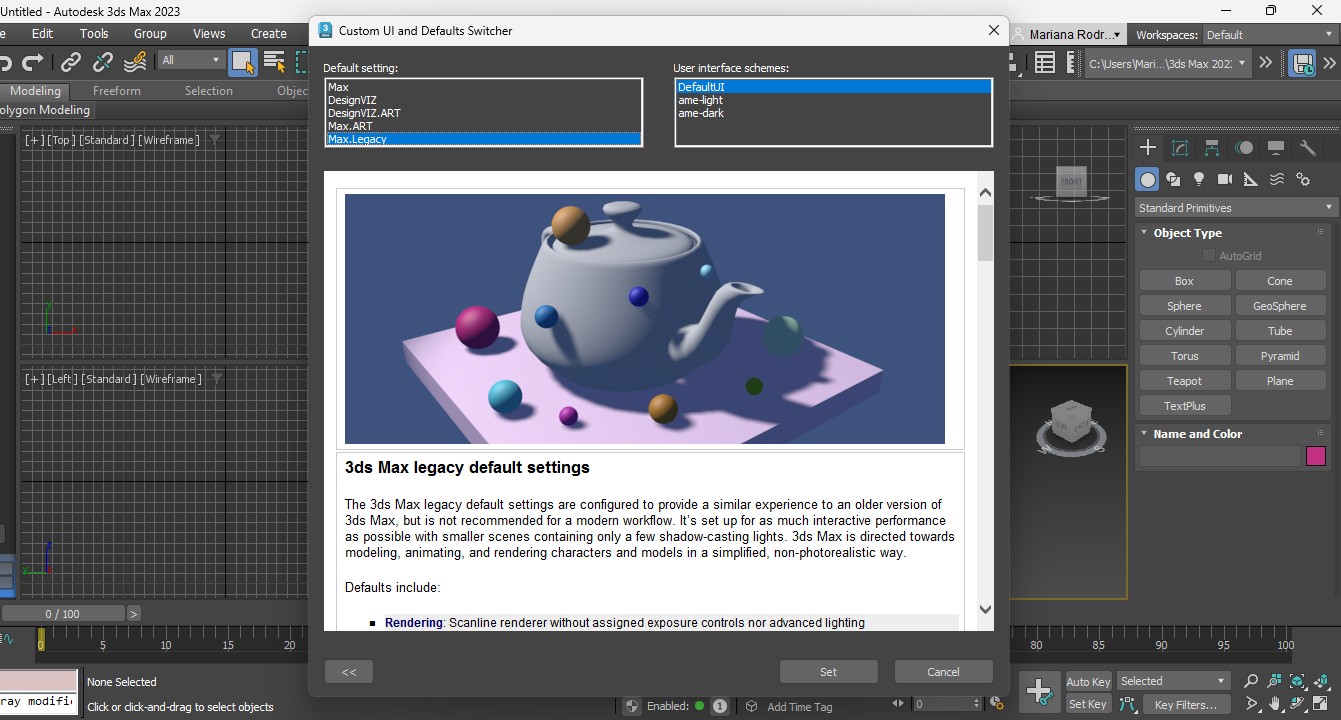This screenshot has height=720, width=1341.
Task: Click the Teapot primitive button
Action: pos(1184,381)
